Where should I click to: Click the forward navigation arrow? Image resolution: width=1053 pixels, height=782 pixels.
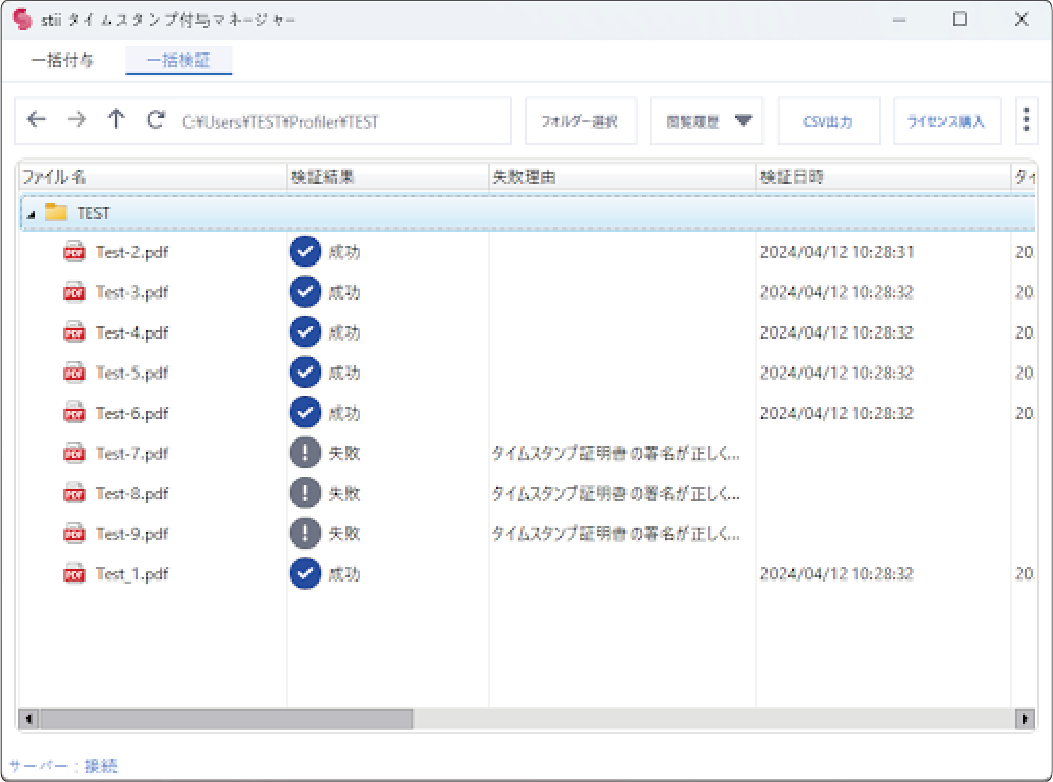tap(76, 119)
